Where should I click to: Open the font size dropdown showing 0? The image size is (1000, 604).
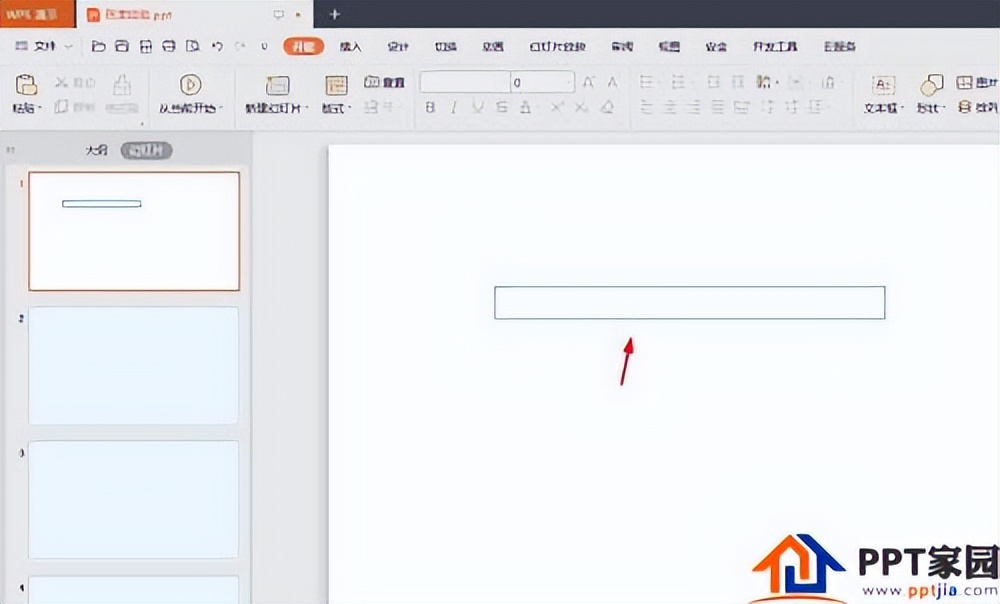[542, 82]
